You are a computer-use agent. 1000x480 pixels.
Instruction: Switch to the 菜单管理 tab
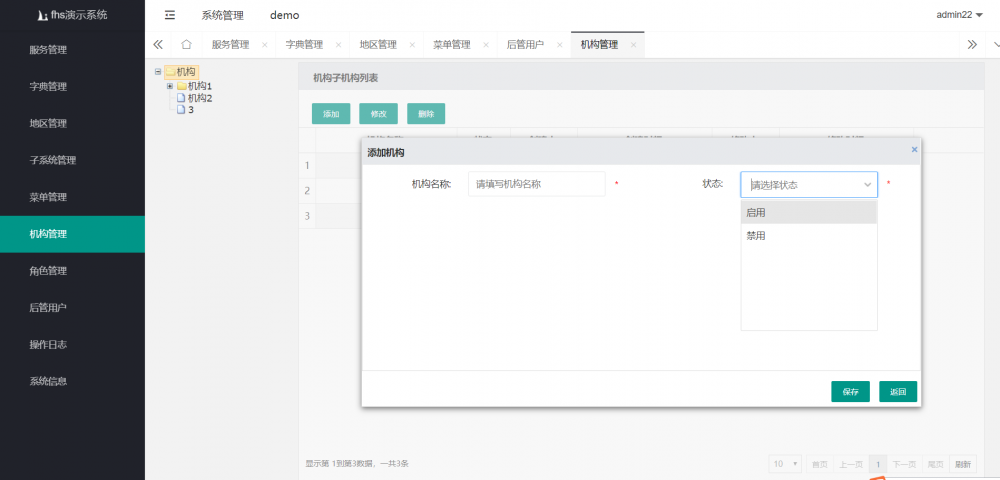452,45
